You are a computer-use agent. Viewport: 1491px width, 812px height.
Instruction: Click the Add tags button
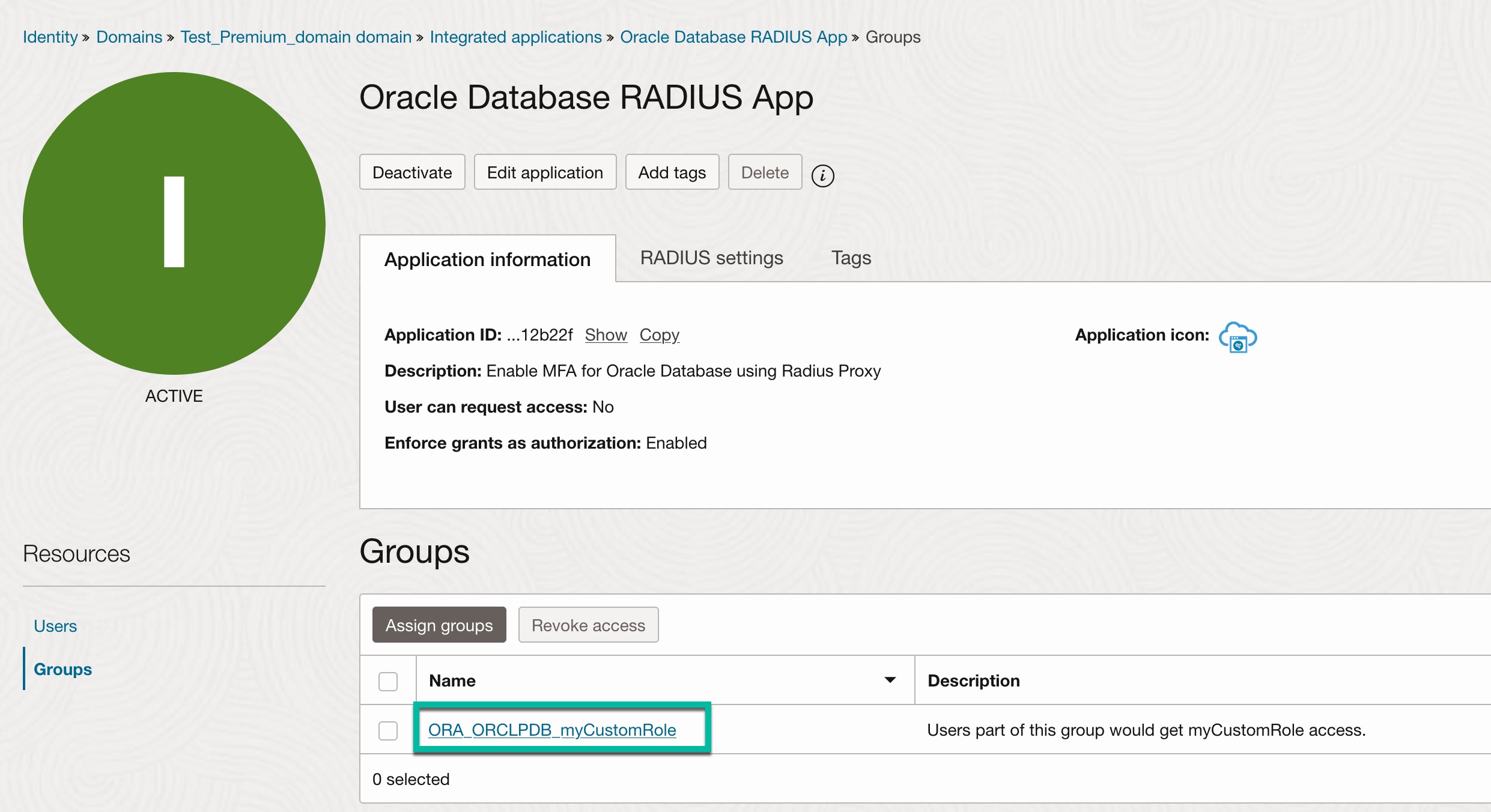(x=672, y=172)
